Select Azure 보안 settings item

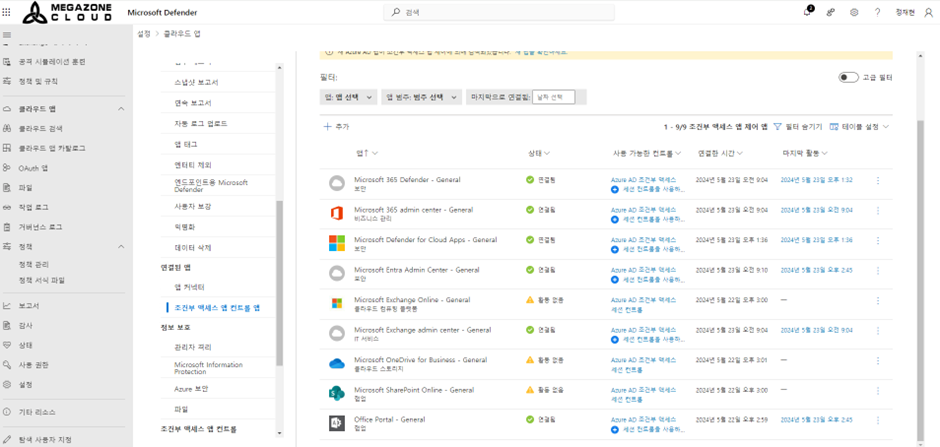pyautogui.click(x=191, y=389)
